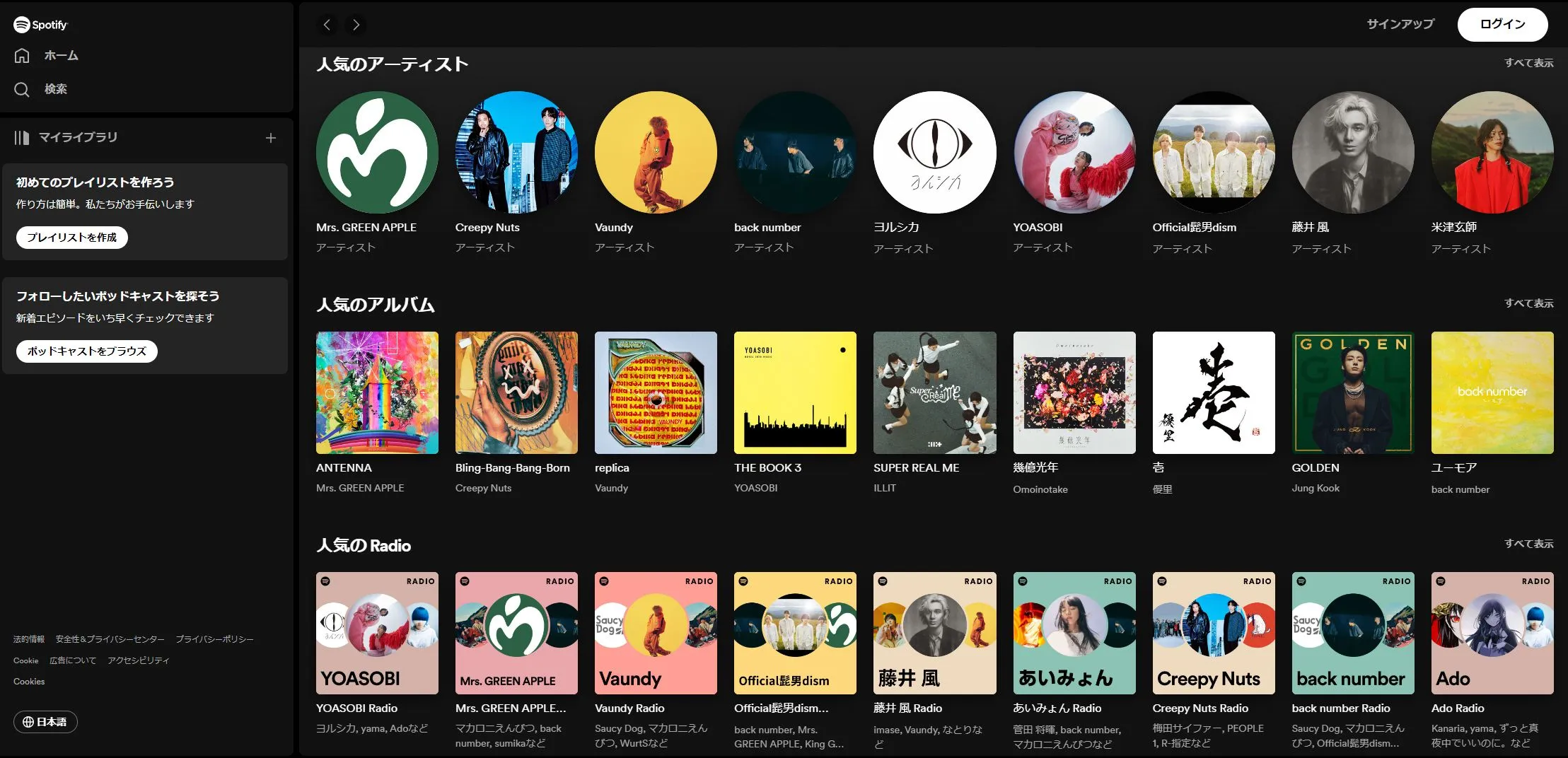Screen dimensions: 1568x758
Task: Open Mrs. GREEN APPLE artist image
Action: click(377, 152)
